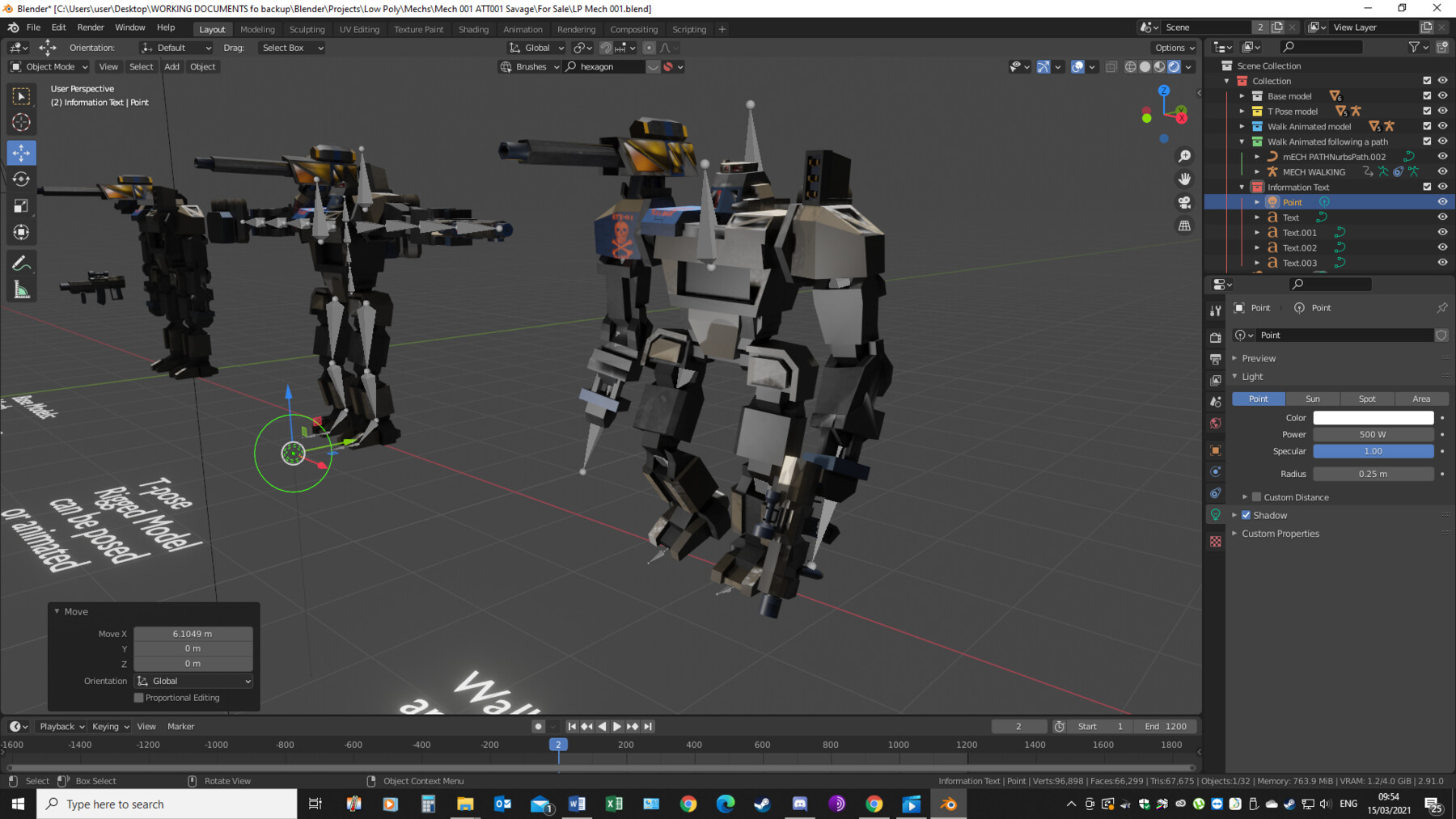
Task: Hide the Text.001 object
Action: pos(1442,232)
